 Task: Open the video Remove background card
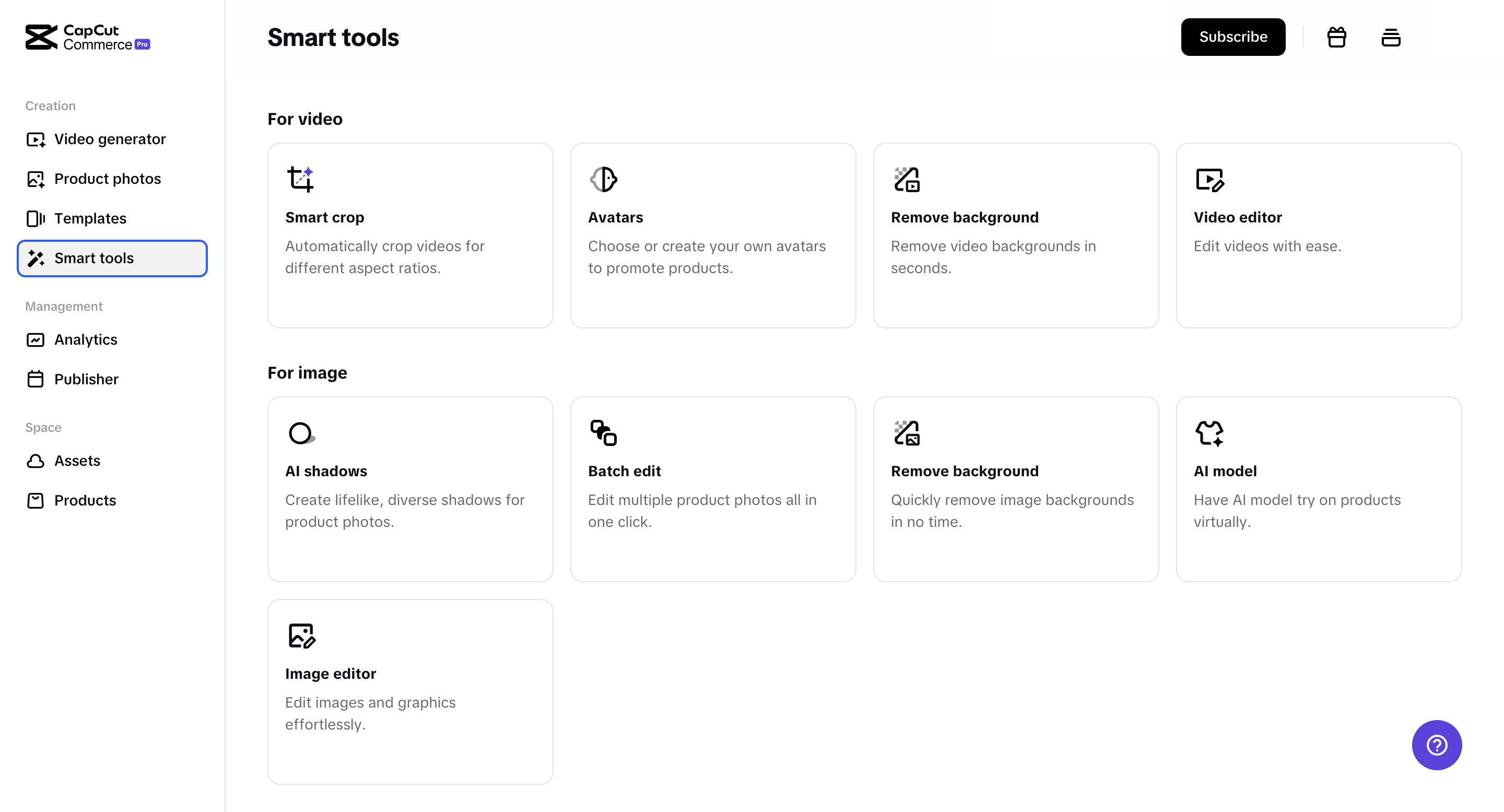[1015, 236]
